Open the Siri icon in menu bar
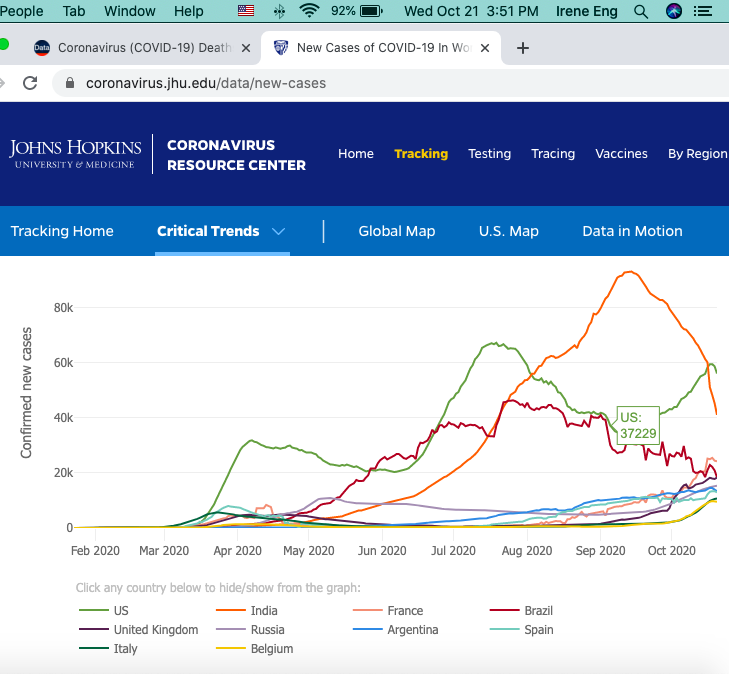Image resolution: width=729 pixels, height=674 pixels. click(x=673, y=11)
